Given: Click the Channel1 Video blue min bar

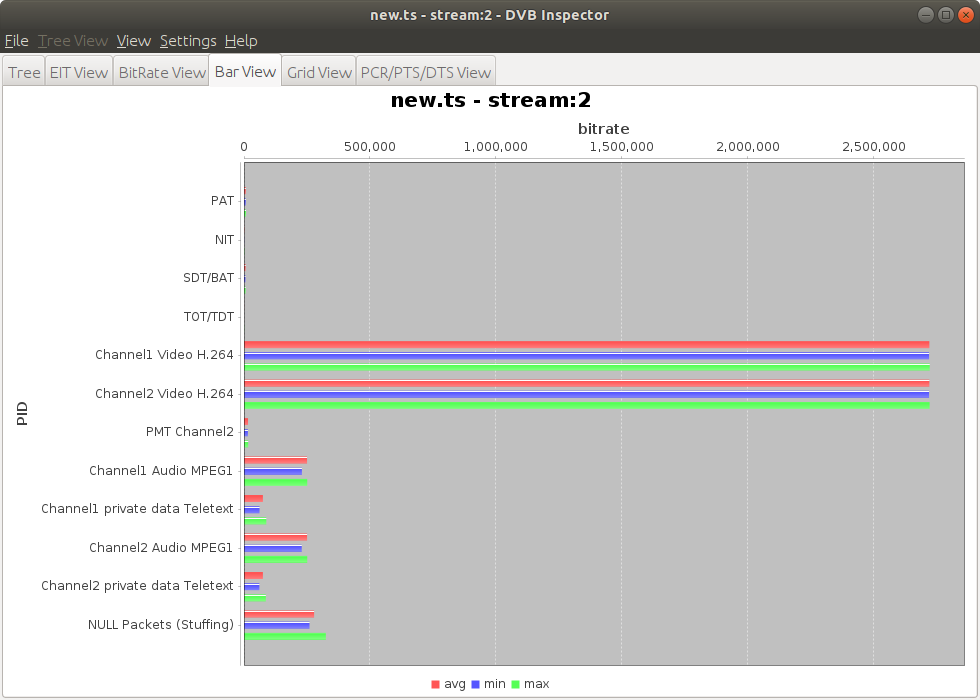Looking at the screenshot, I should point(586,356).
